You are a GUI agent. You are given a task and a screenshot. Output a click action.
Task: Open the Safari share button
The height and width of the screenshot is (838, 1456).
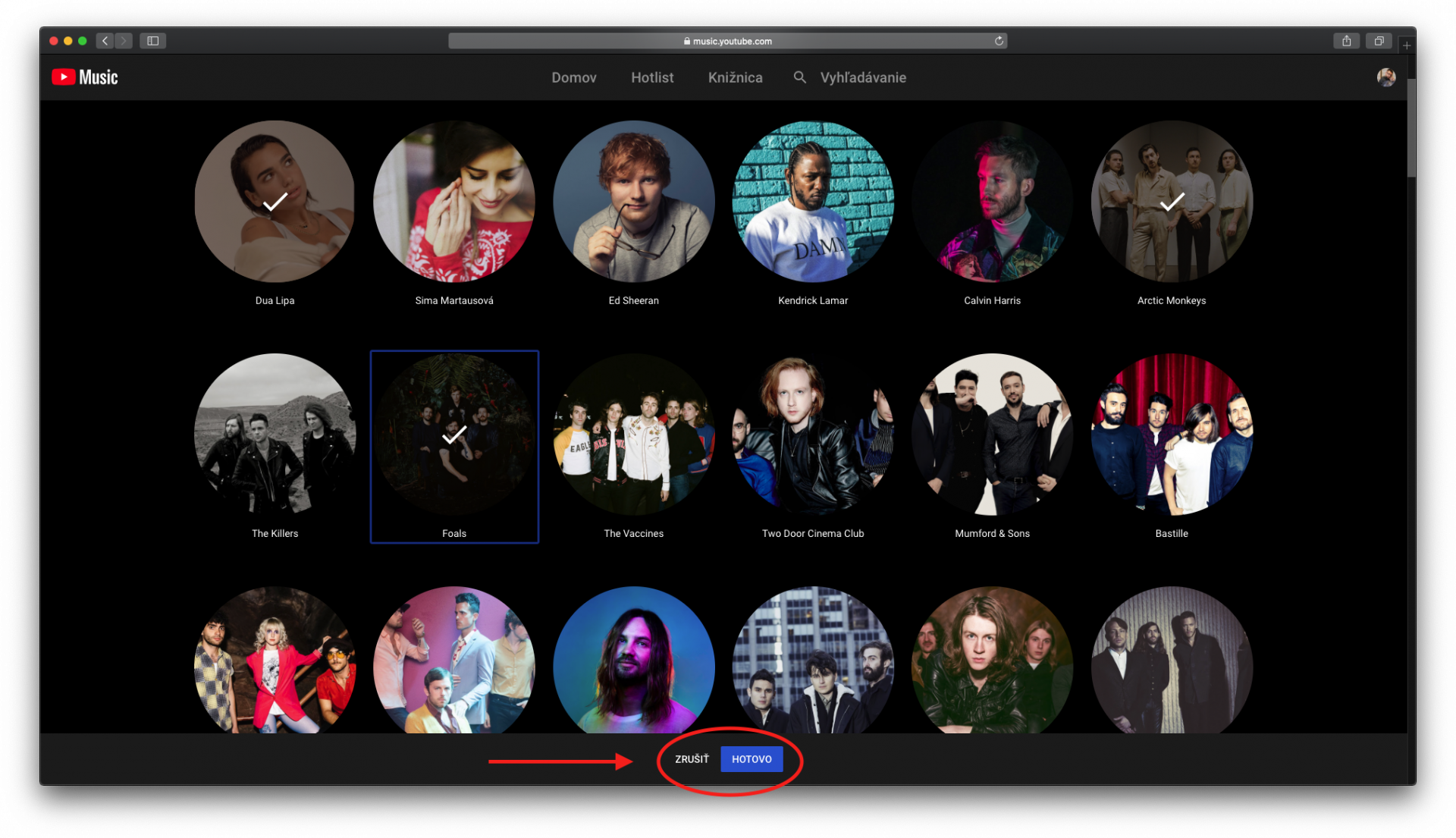tap(1346, 41)
